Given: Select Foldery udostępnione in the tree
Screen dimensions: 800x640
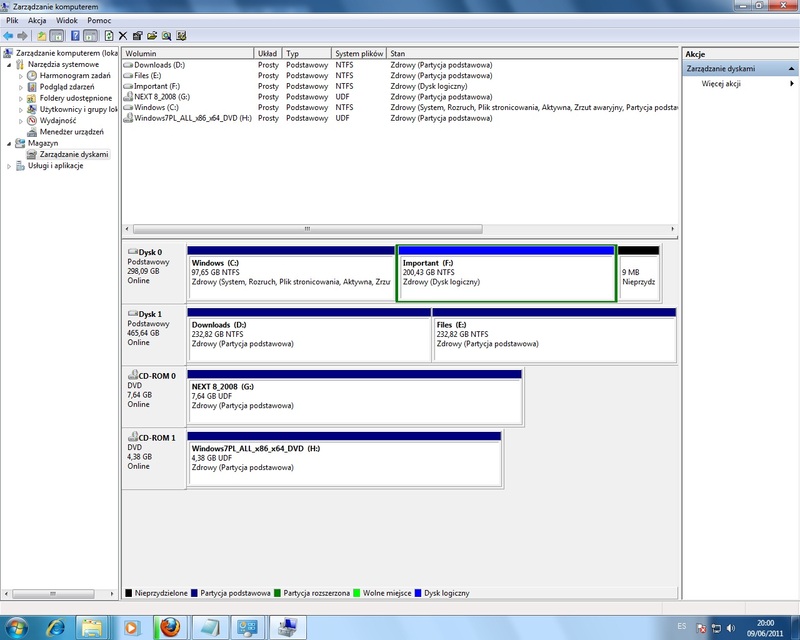Looking at the screenshot, I should (76, 98).
